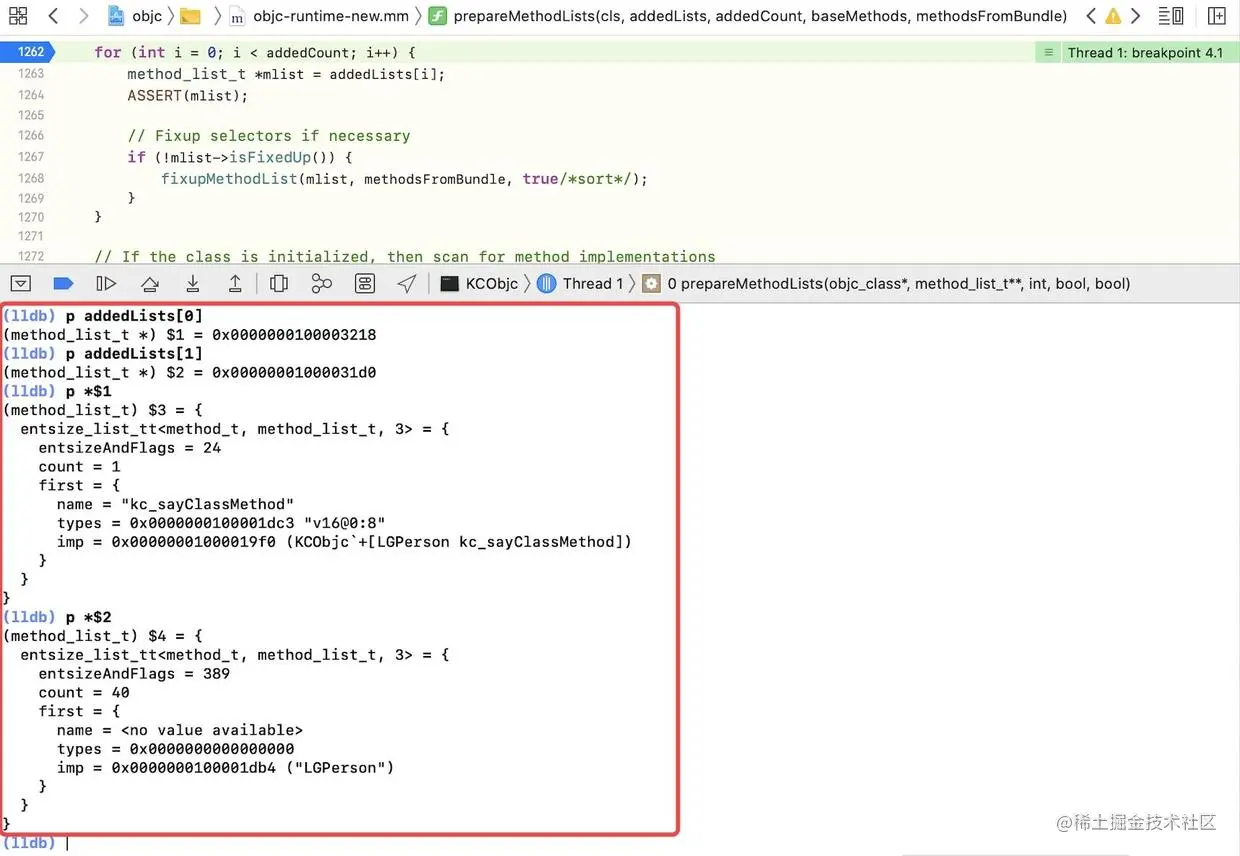1240x856 pixels.
Task: Click types "v16@0:8" console line
Action: click(x=221, y=524)
